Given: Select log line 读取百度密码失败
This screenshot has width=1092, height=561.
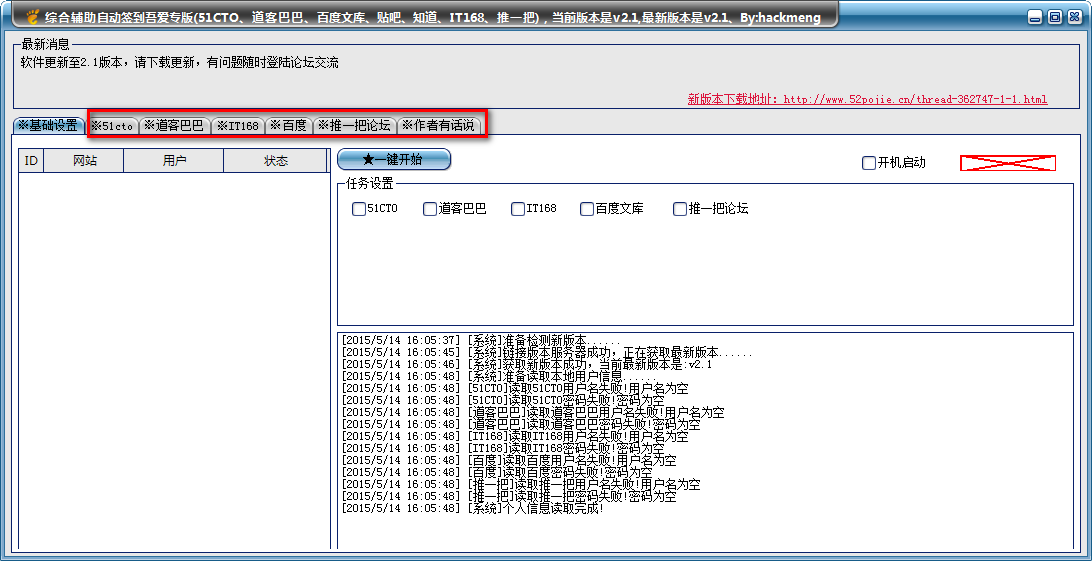Looking at the screenshot, I should [497, 472].
